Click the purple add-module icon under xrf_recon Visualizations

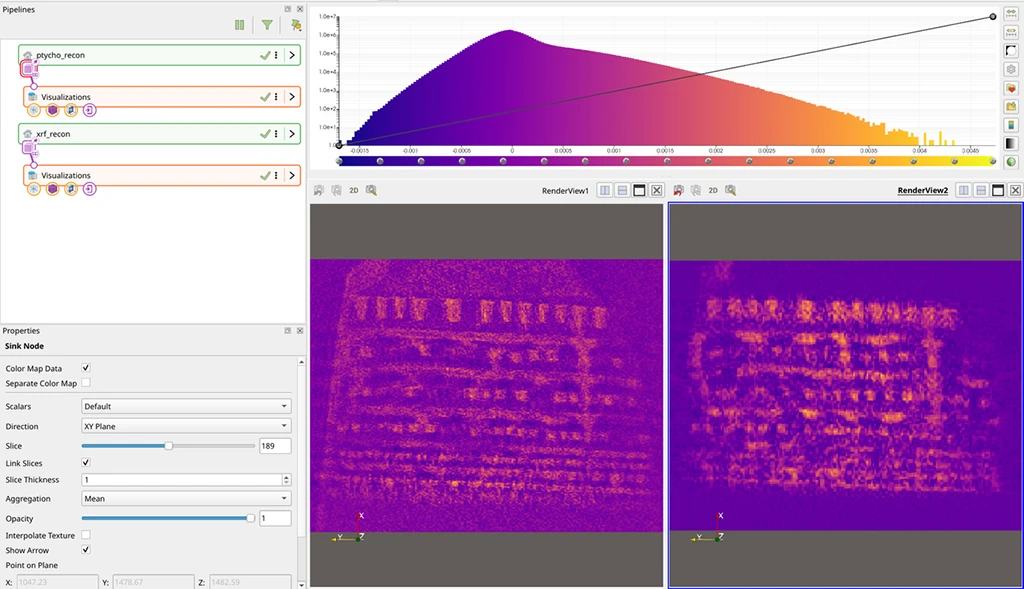[x=89, y=189]
